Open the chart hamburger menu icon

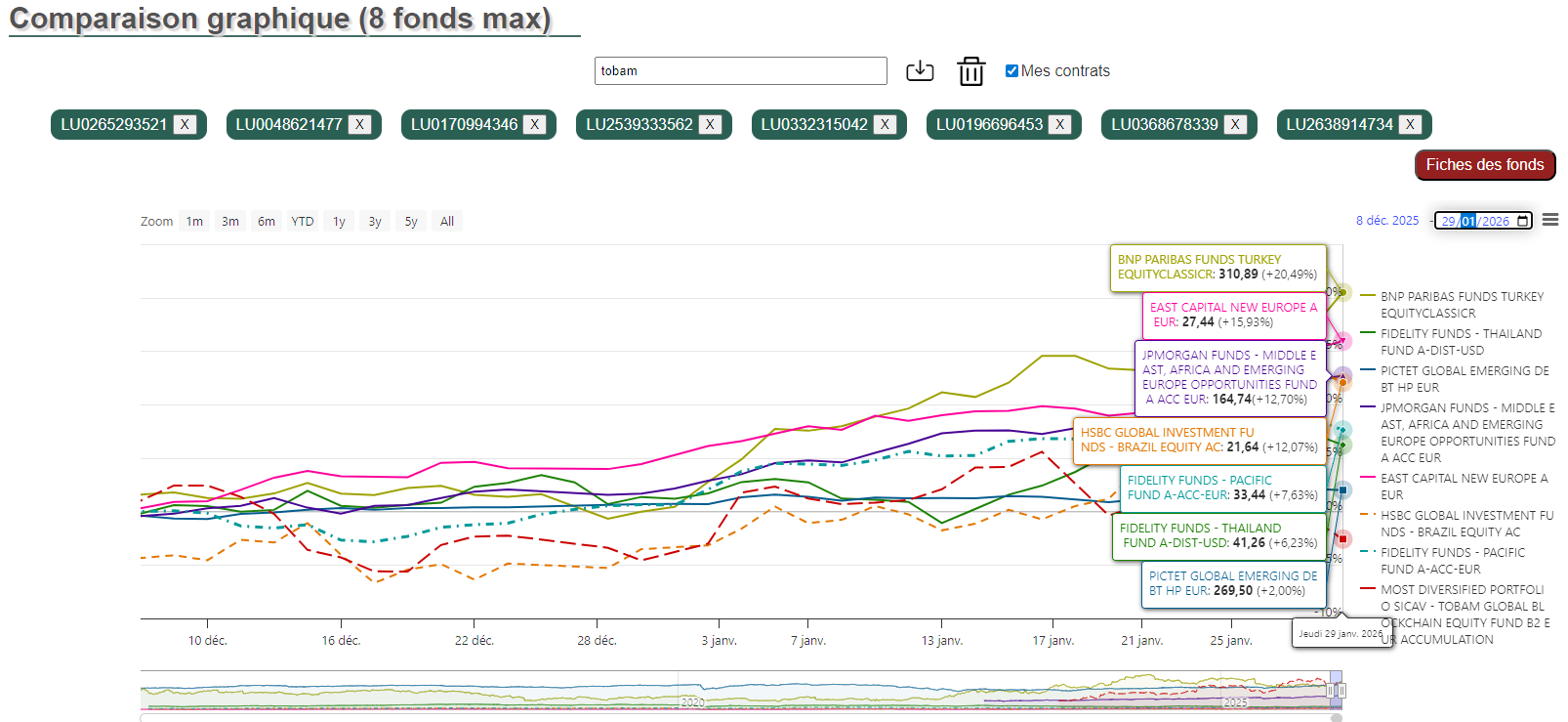(1550, 220)
